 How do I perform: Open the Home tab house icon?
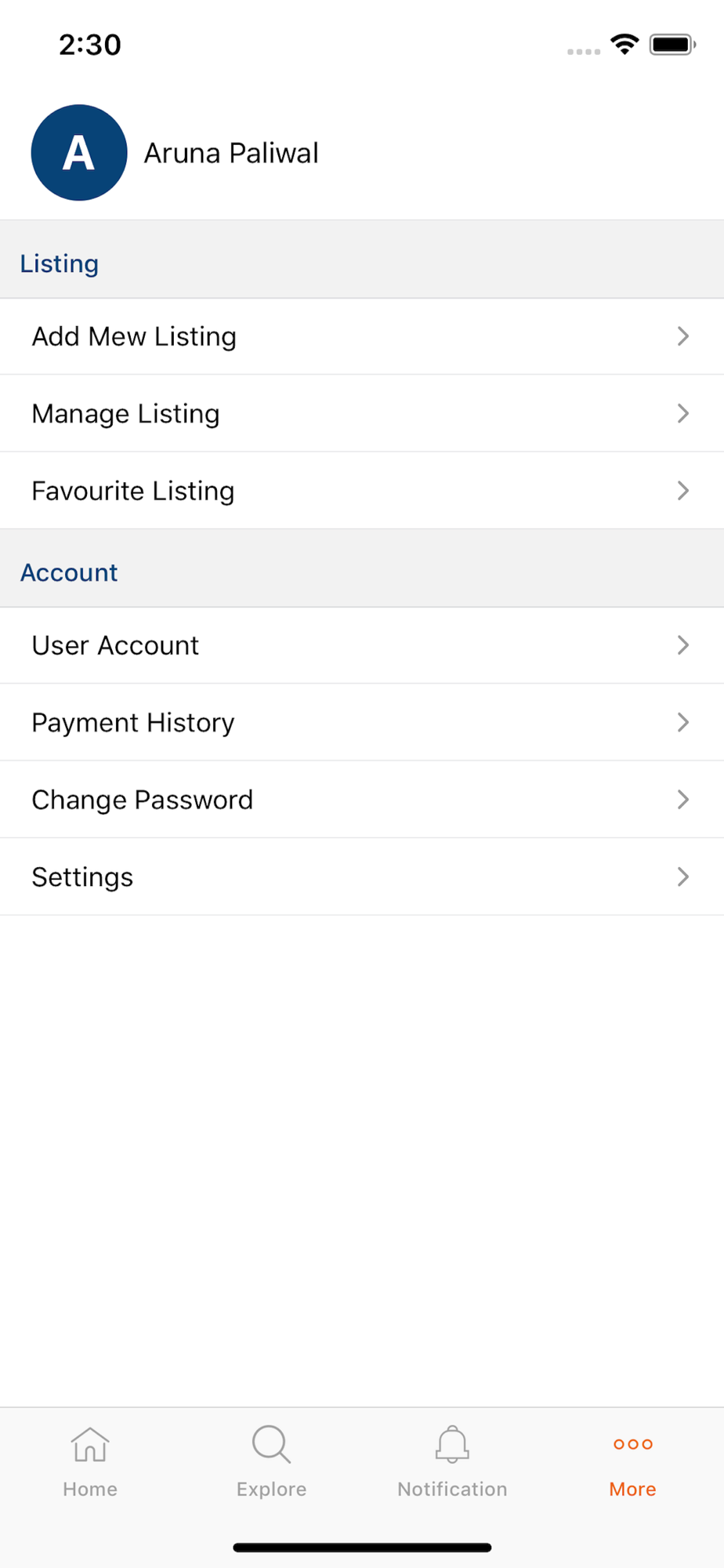point(90,1444)
